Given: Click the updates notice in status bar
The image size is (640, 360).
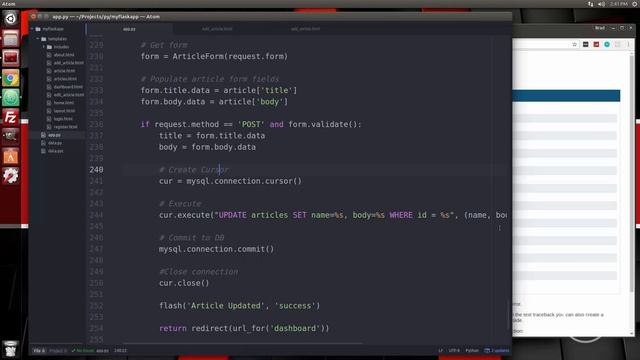Looking at the screenshot, I should (x=497, y=350).
